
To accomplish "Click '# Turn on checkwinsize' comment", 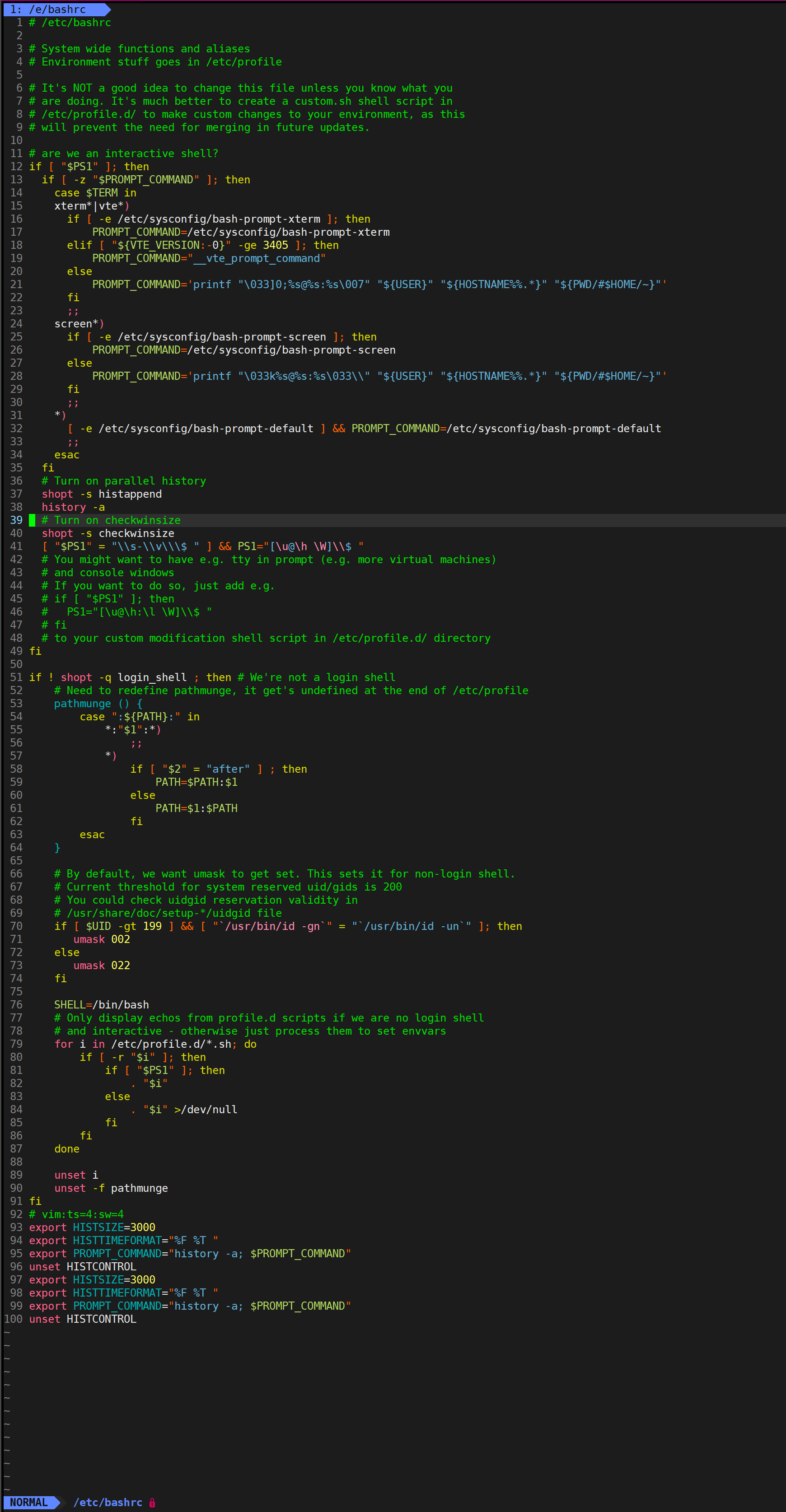I will [x=111, y=520].
